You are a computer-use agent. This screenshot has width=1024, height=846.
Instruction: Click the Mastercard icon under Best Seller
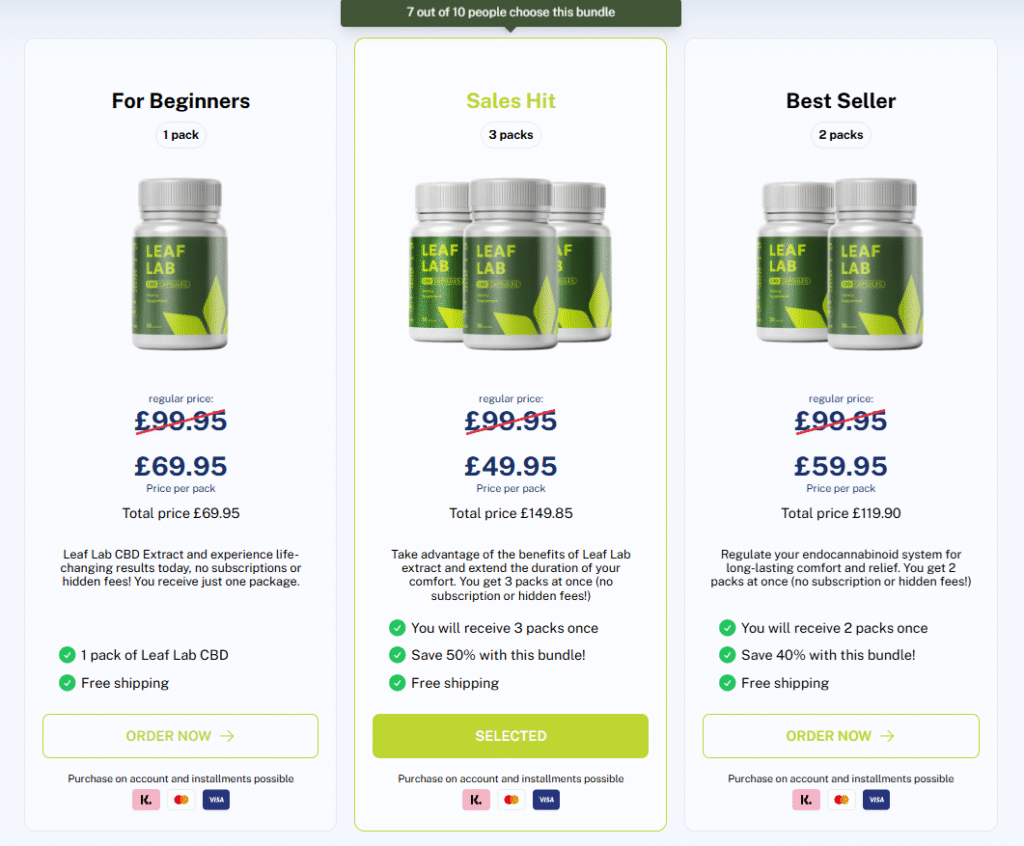point(842,800)
